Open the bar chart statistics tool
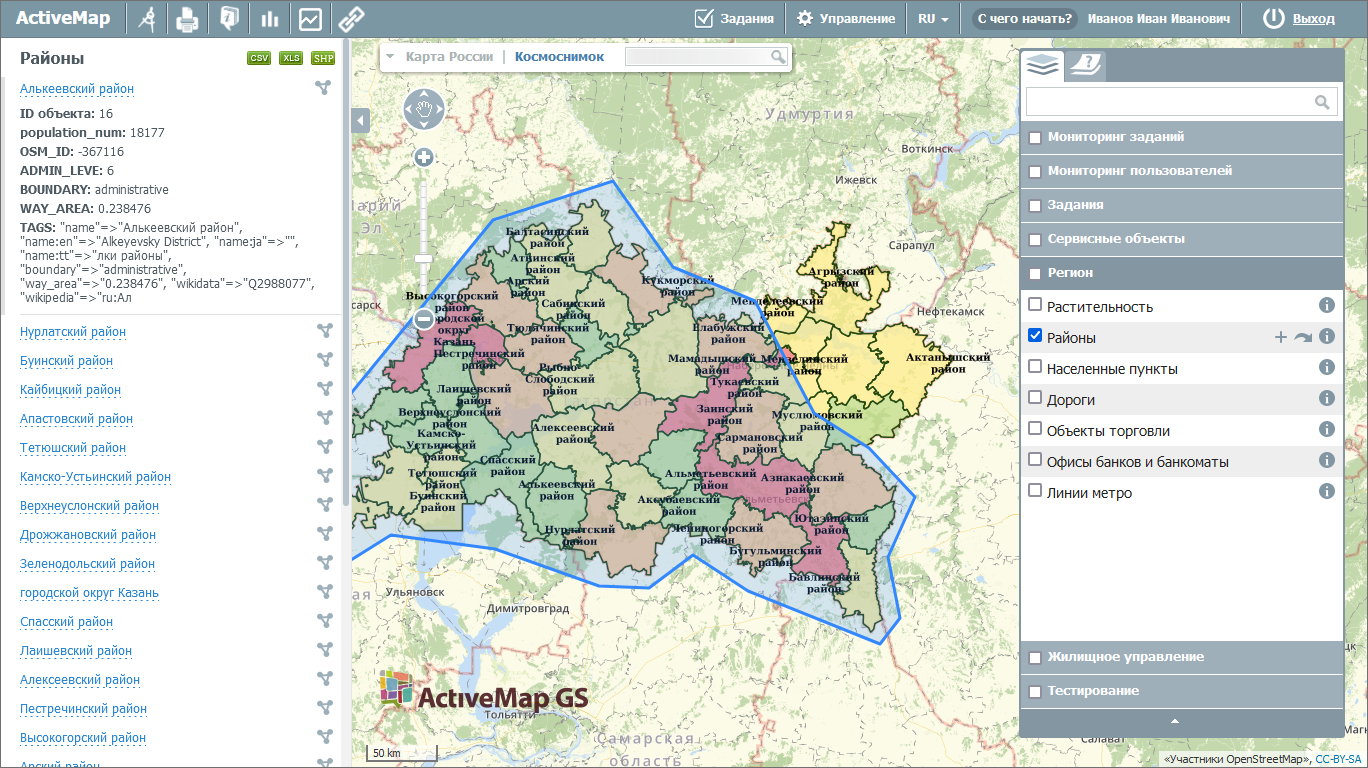The width and height of the screenshot is (1368, 768). (269, 18)
